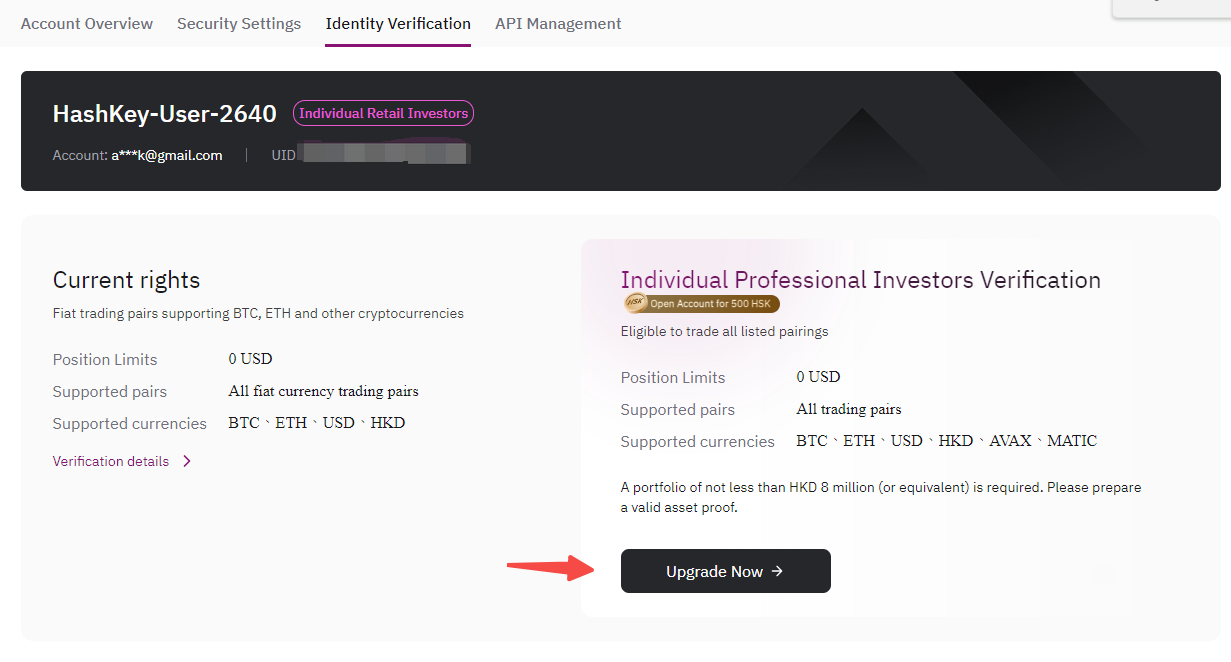This screenshot has height=662, width=1231.
Task: Click Individual Professional Investors Verification heading
Action: point(860,280)
